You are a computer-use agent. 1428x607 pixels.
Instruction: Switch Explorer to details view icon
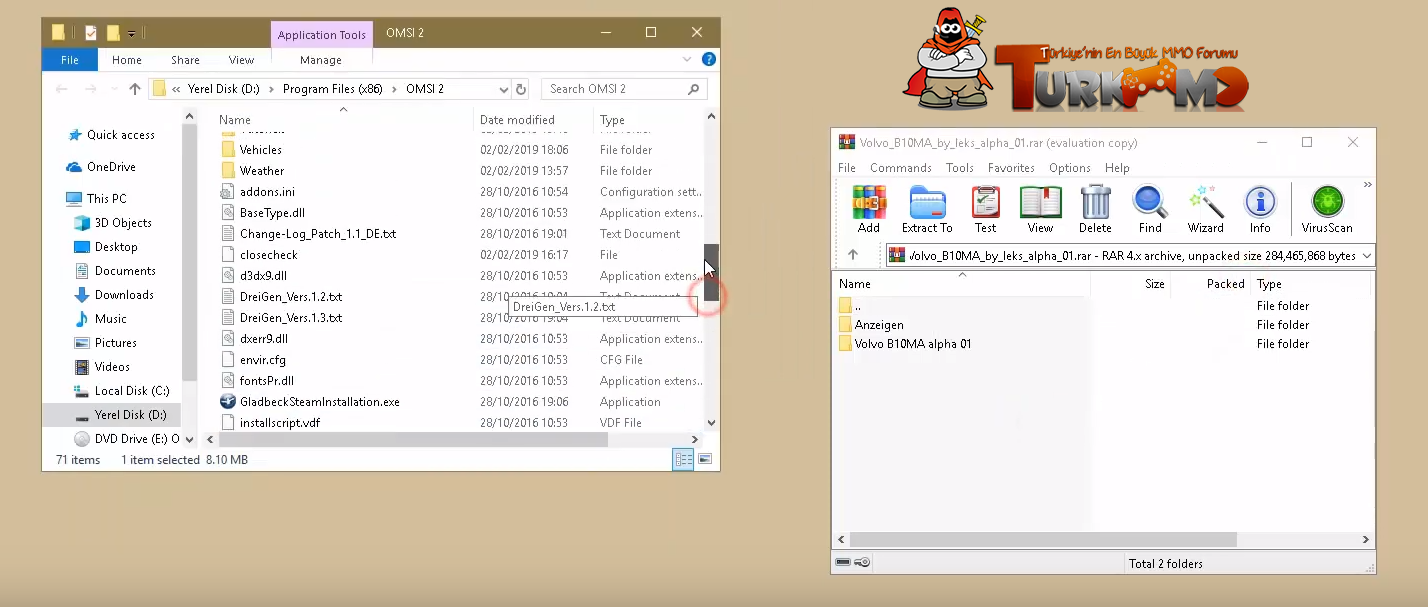pyautogui.click(x=683, y=459)
